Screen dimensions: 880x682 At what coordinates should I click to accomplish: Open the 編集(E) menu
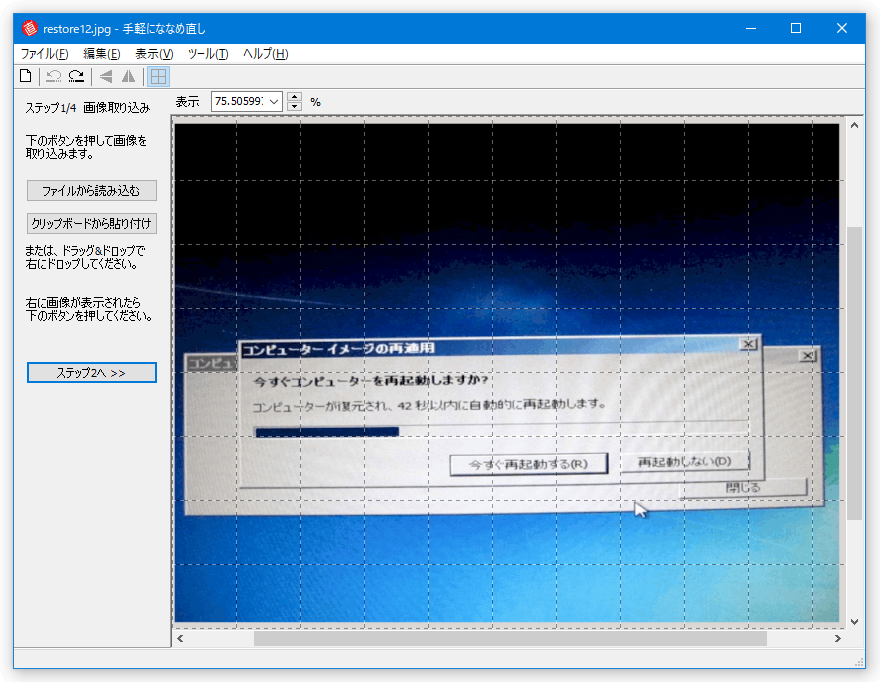pos(102,54)
